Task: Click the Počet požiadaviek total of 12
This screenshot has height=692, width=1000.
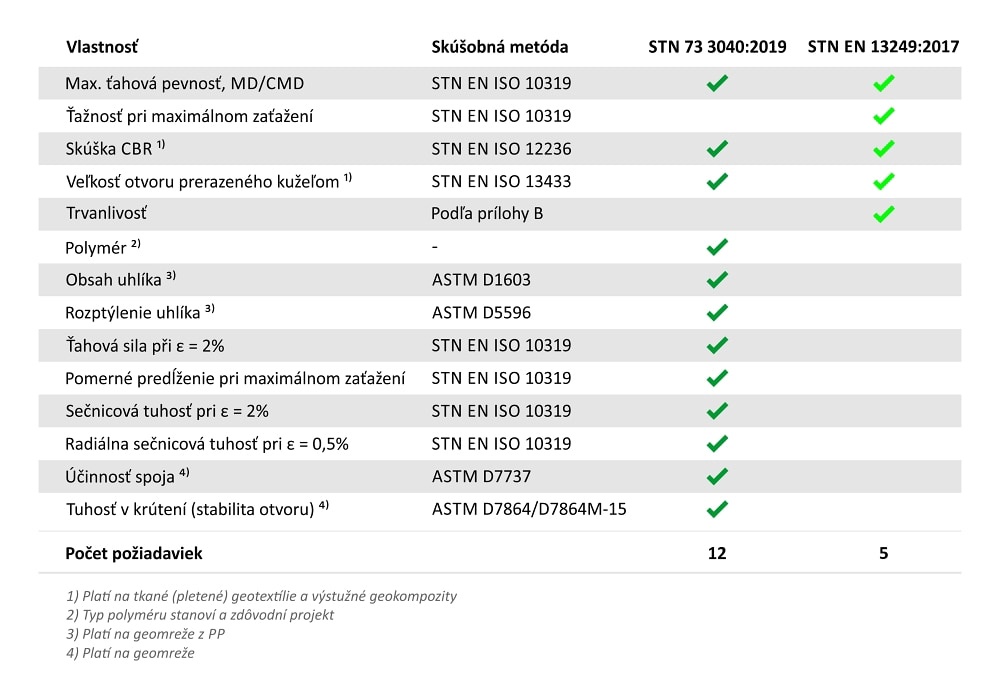Action: [x=717, y=552]
